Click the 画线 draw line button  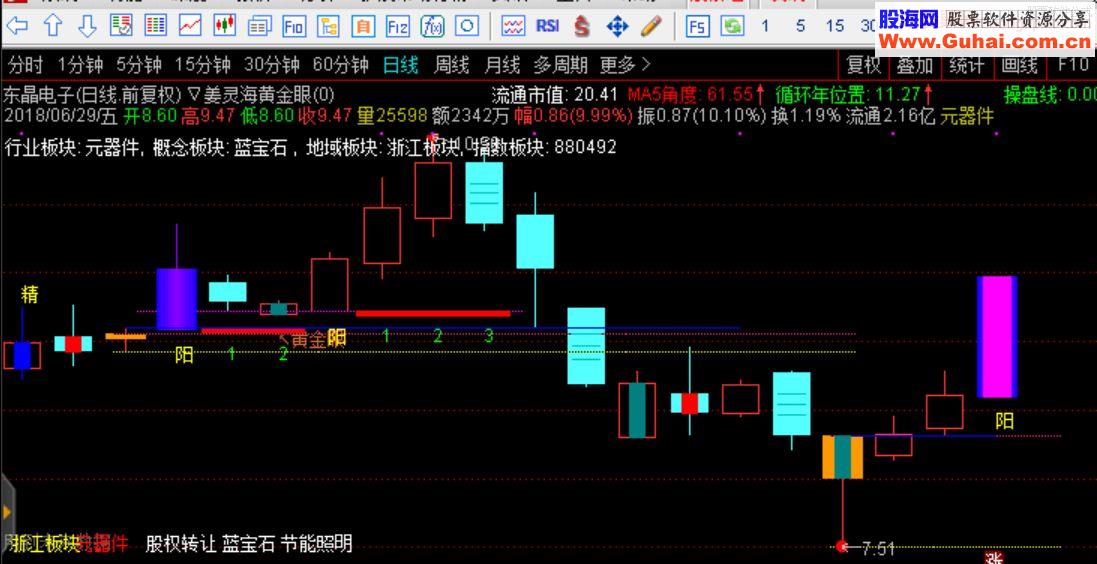coord(1019,66)
